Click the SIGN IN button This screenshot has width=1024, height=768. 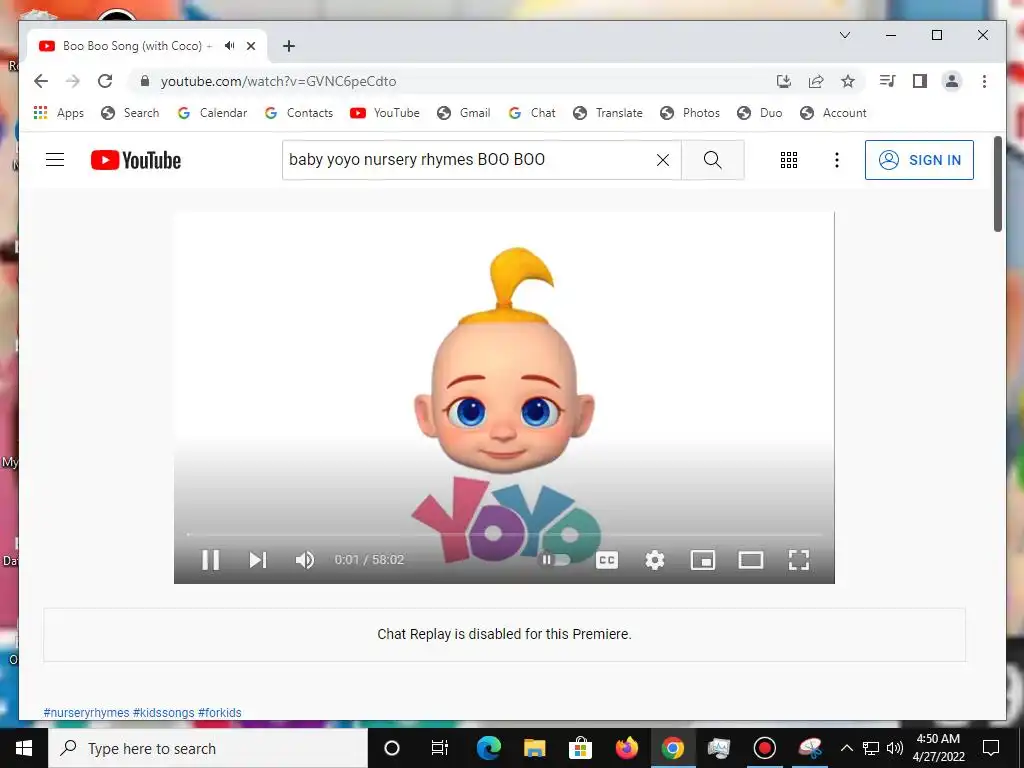click(x=919, y=159)
